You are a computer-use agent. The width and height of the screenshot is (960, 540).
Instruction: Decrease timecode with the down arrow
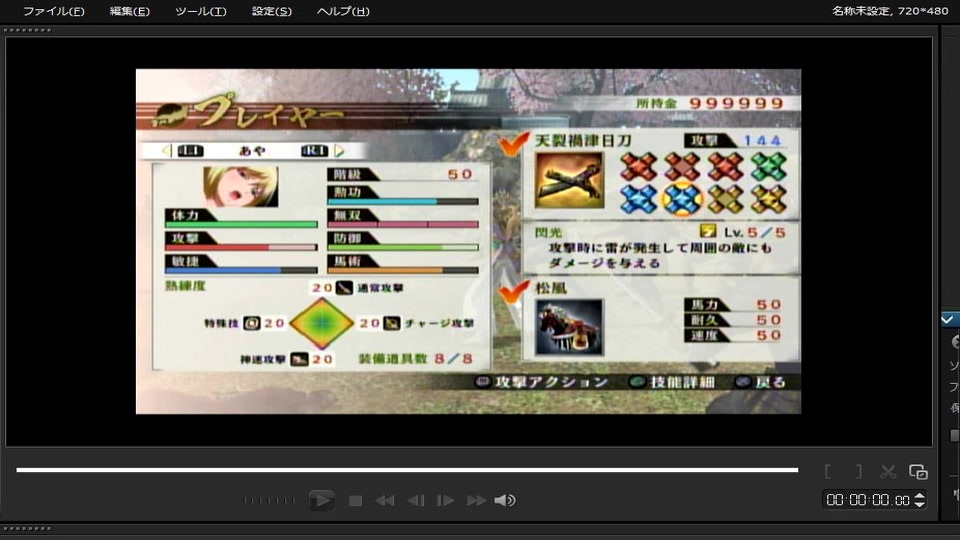click(x=920, y=504)
